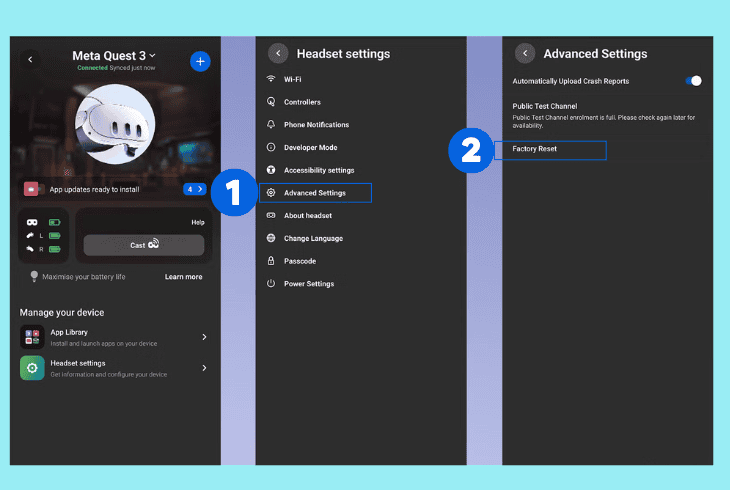Viewport: 730px width, 490px height.
Task: Tap the Accessibility settings icon
Action: click(x=271, y=170)
